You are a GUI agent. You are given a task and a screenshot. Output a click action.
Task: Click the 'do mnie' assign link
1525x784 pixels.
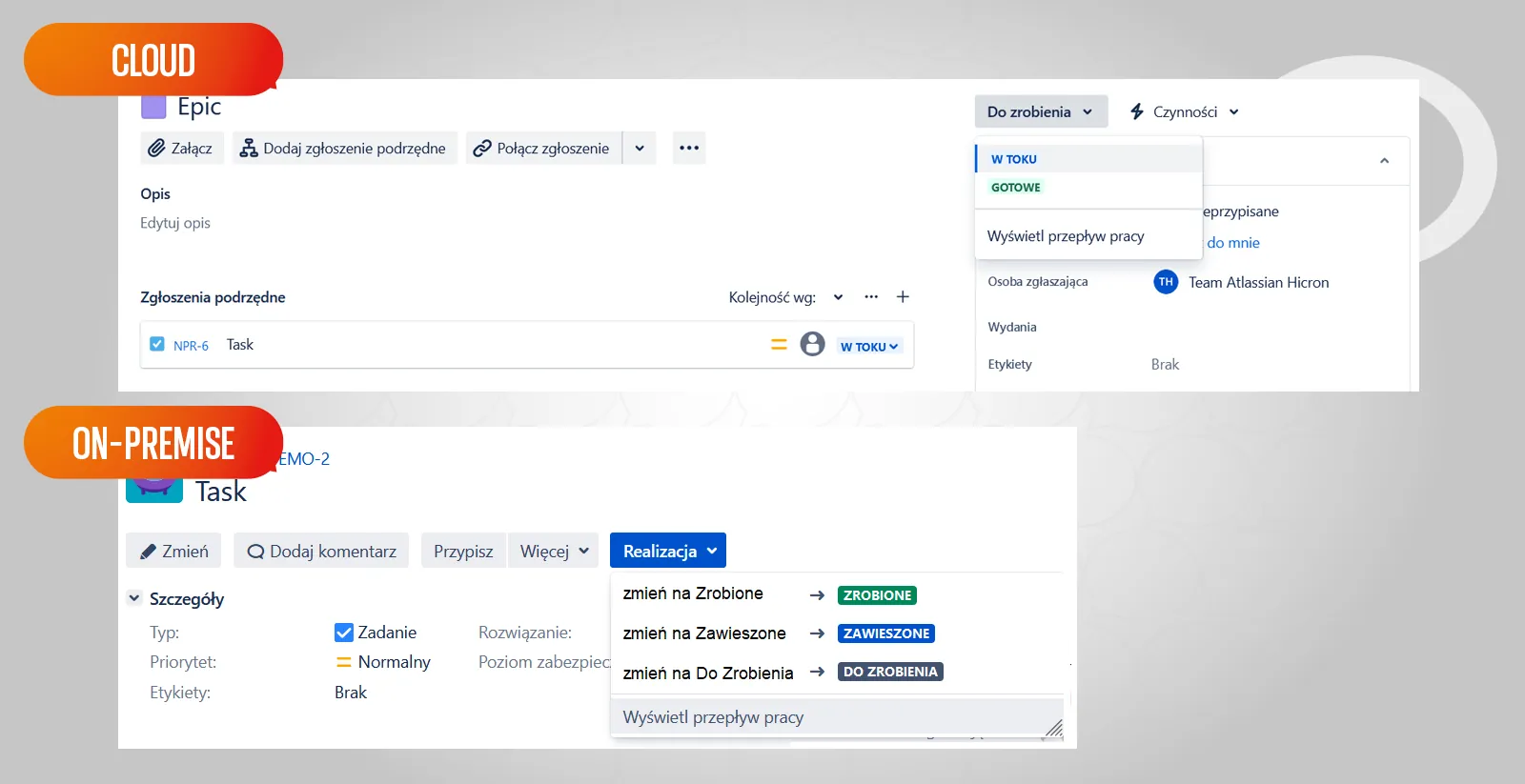click(x=1233, y=243)
